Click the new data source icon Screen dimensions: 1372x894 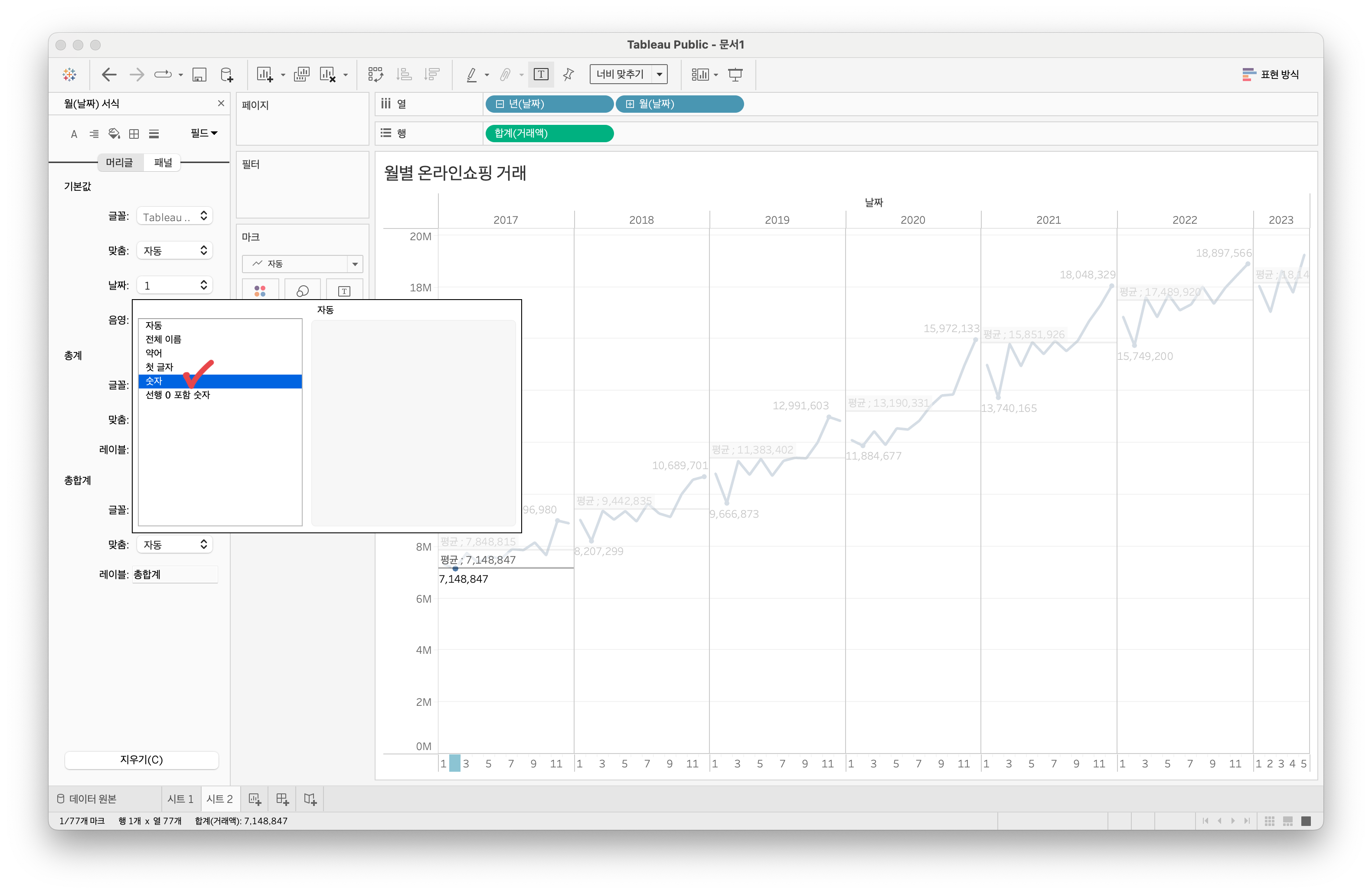pos(226,75)
